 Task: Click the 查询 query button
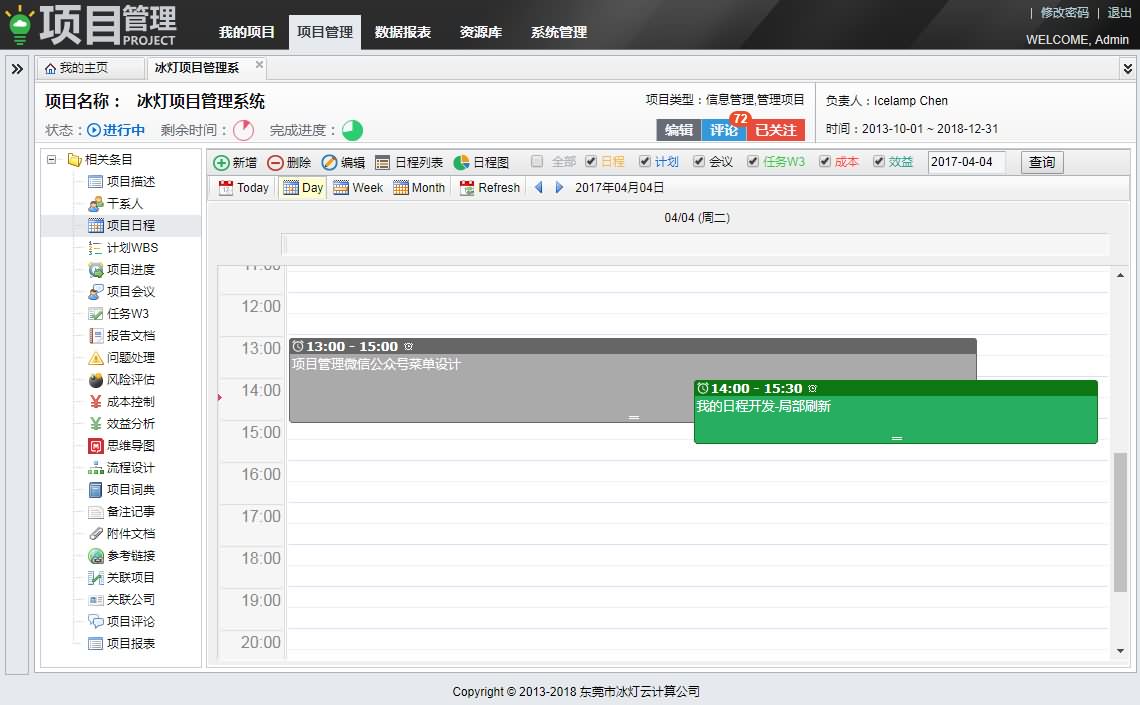coord(1042,162)
